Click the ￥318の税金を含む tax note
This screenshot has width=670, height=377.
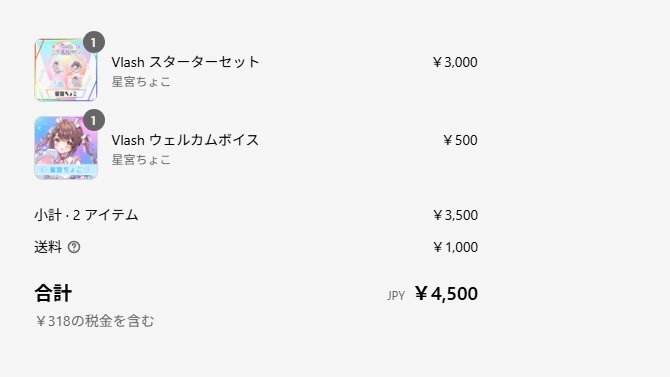point(95,321)
